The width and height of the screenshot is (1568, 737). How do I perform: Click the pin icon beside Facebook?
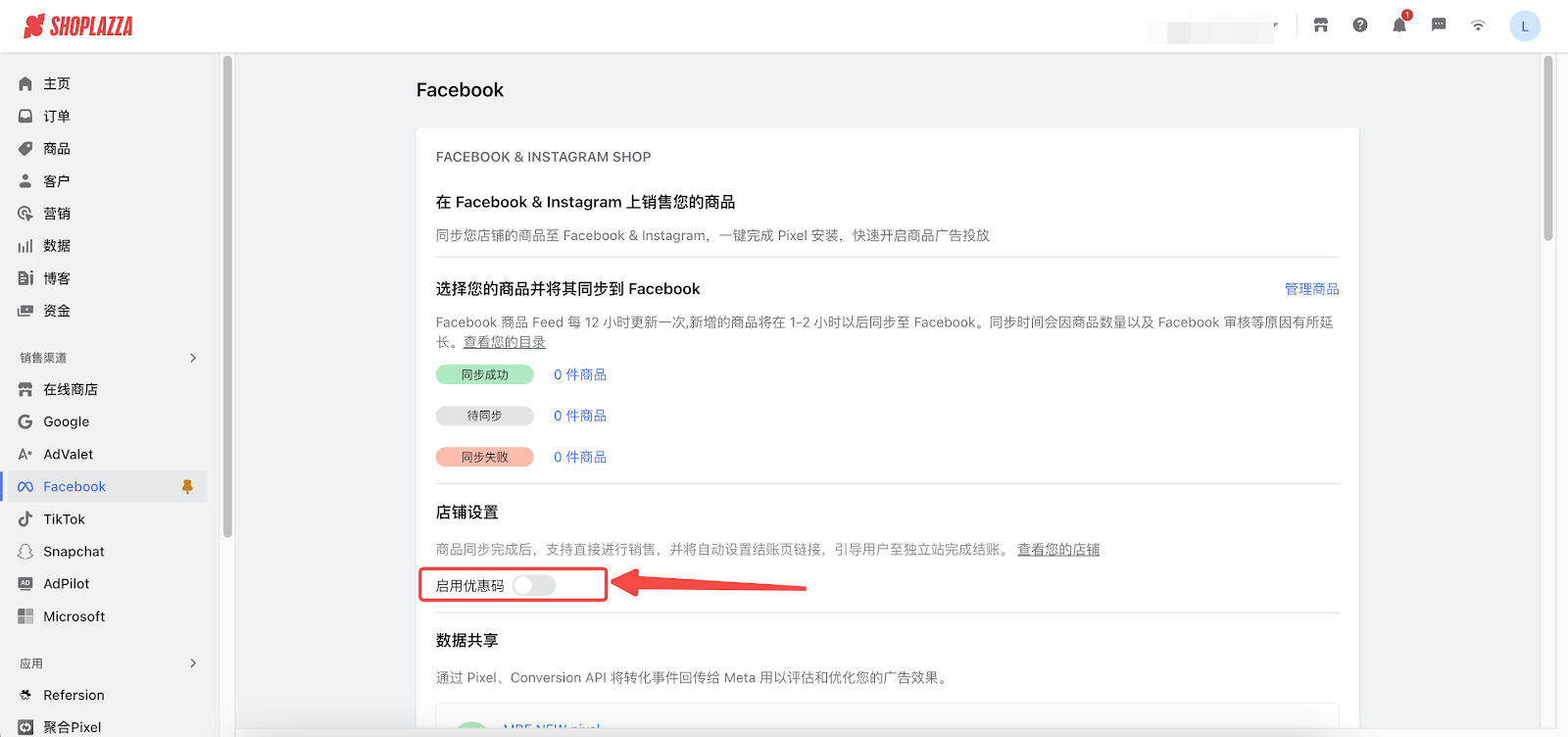coord(187,487)
